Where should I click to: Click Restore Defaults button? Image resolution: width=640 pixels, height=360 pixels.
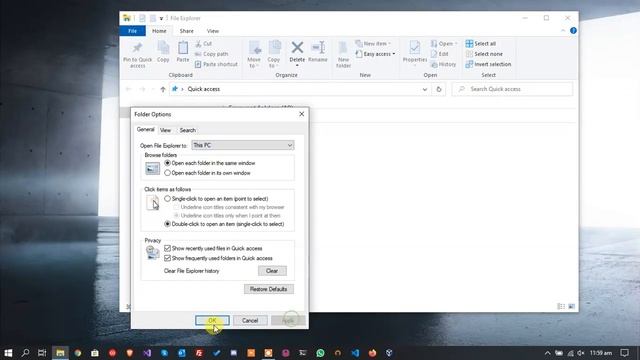coord(269,289)
